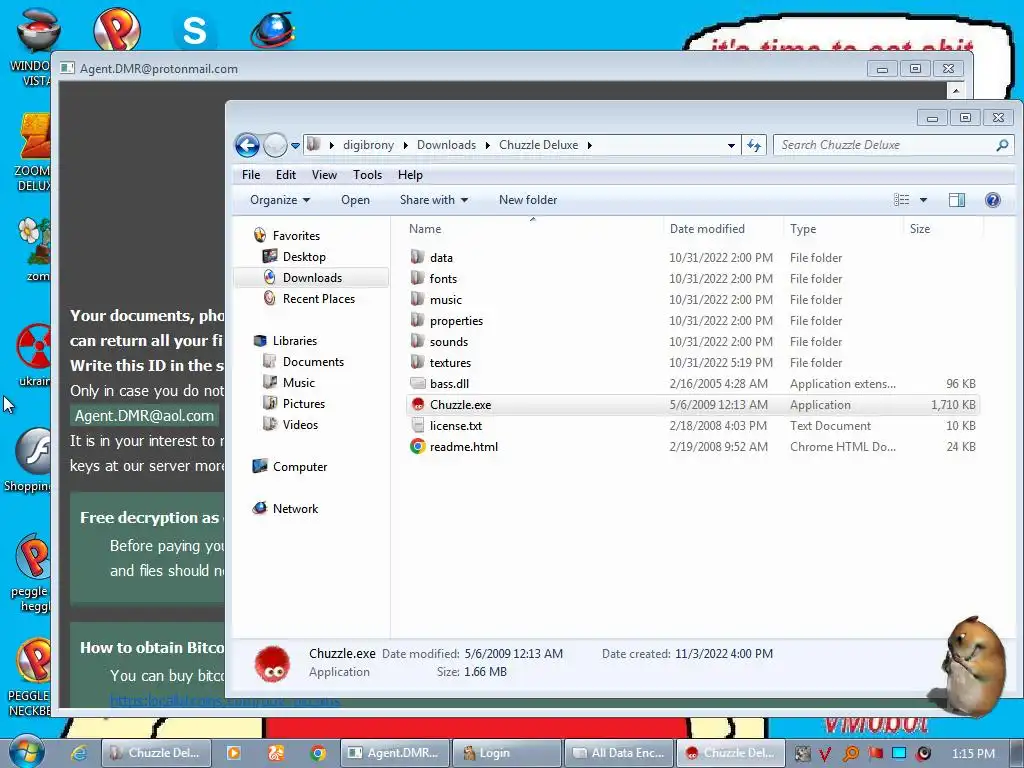The height and width of the screenshot is (768, 1024).
Task: Sort by the Date modified column header
Action: tap(707, 229)
